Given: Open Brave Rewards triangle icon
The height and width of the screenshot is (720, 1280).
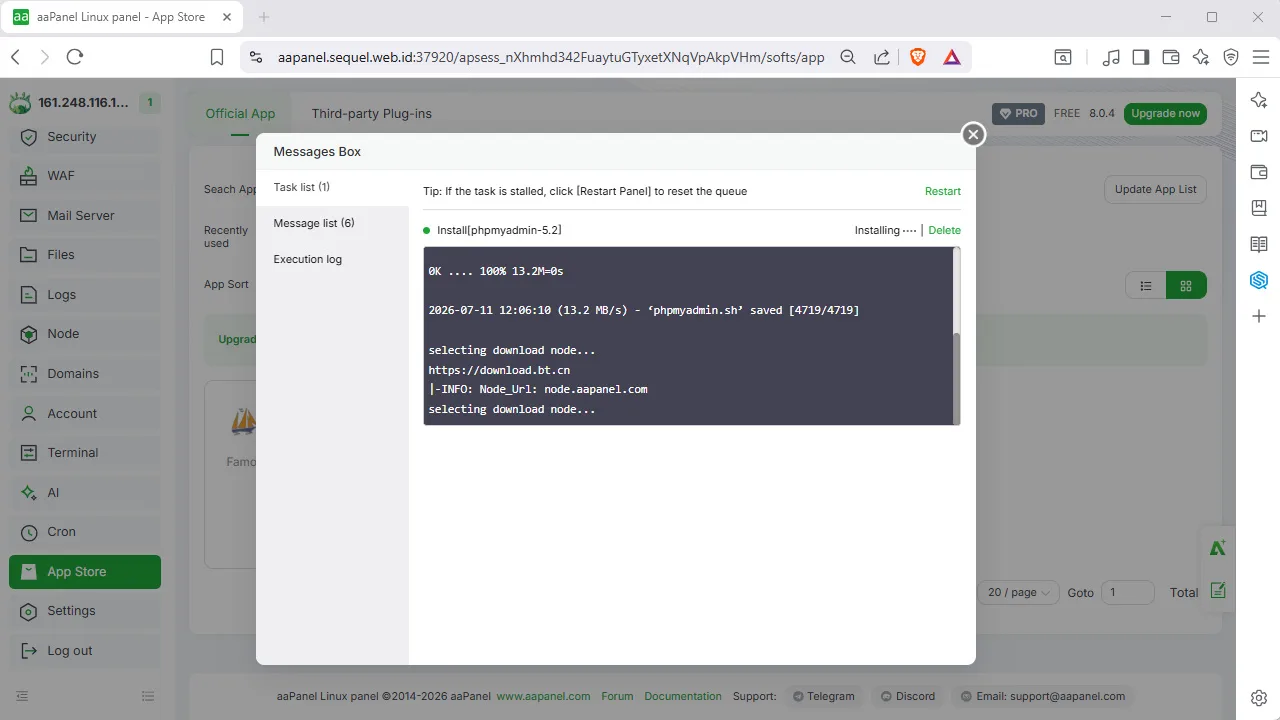Looking at the screenshot, I should (952, 57).
